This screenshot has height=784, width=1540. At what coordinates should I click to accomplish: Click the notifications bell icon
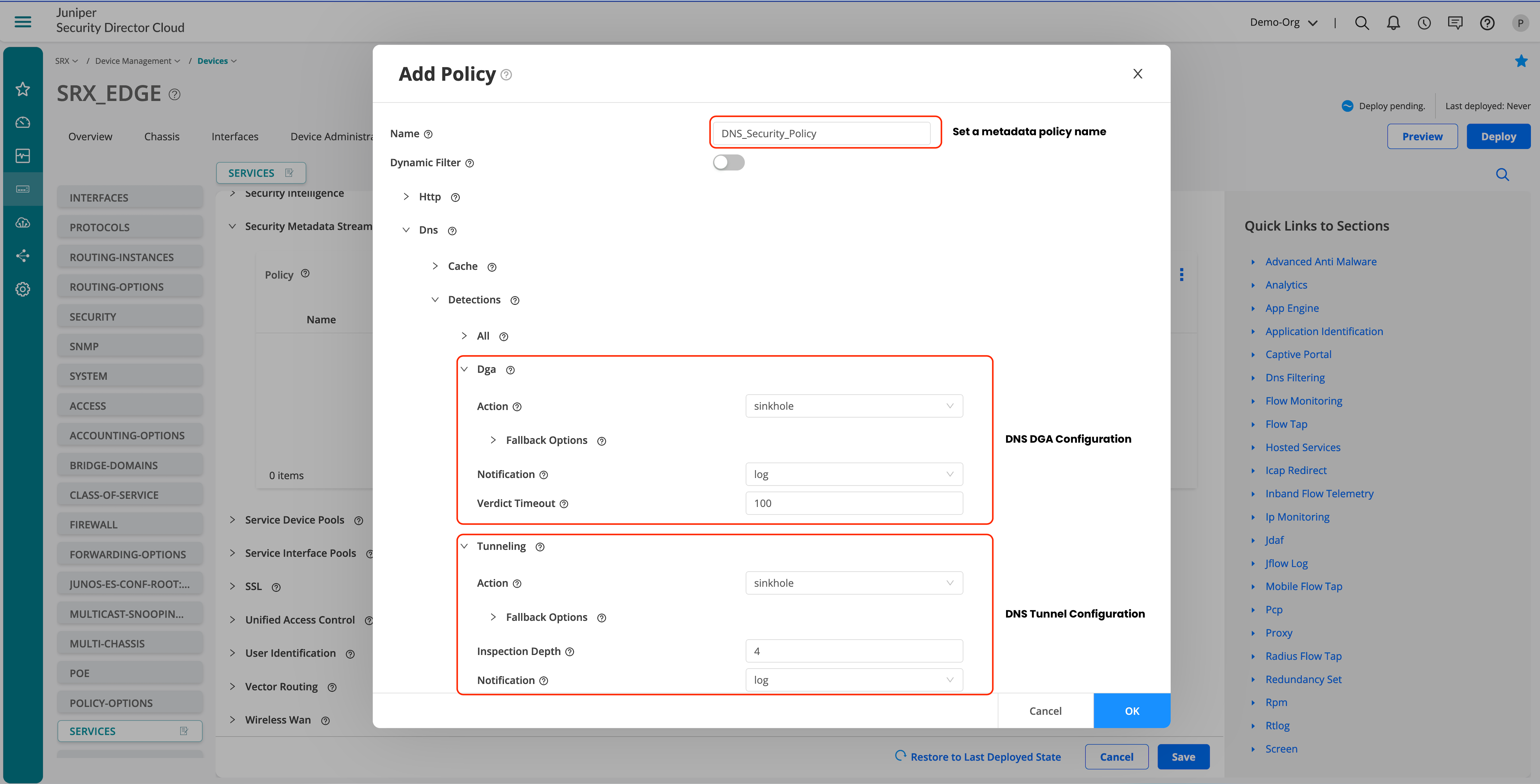pyautogui.click(x=1393, y=23)
